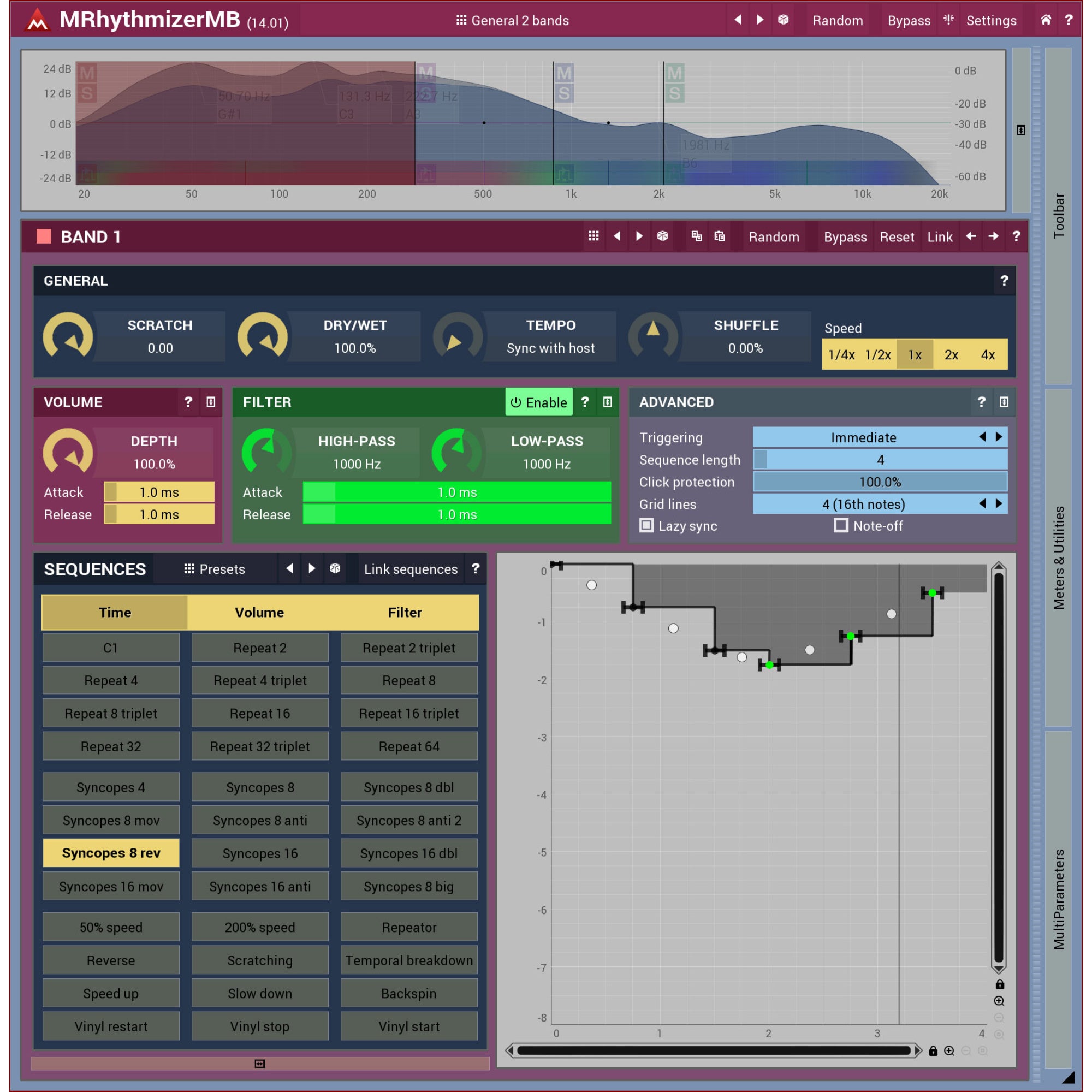Click the graph vertical lock icon
The width and height of the screenshot is (1092, 1092).
999,984
